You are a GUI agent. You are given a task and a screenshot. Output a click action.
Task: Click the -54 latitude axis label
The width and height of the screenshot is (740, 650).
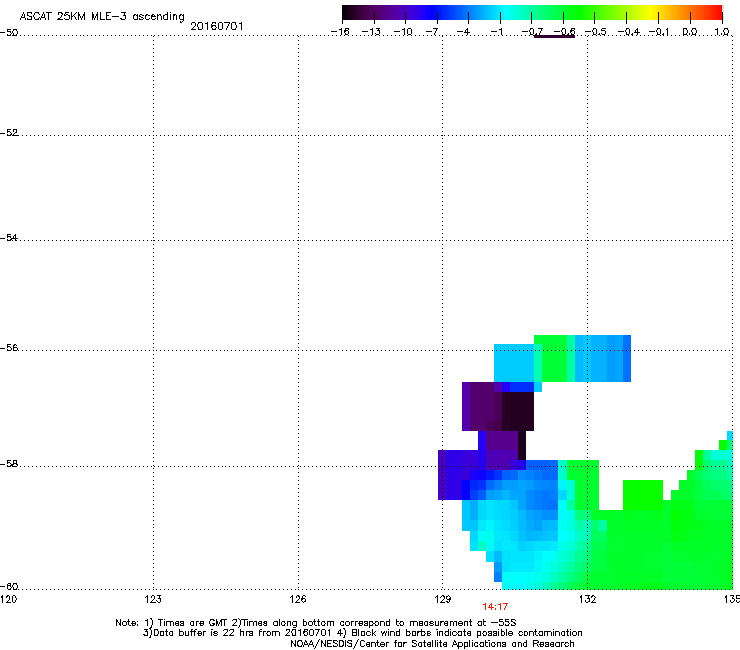(x=9, y=238)
